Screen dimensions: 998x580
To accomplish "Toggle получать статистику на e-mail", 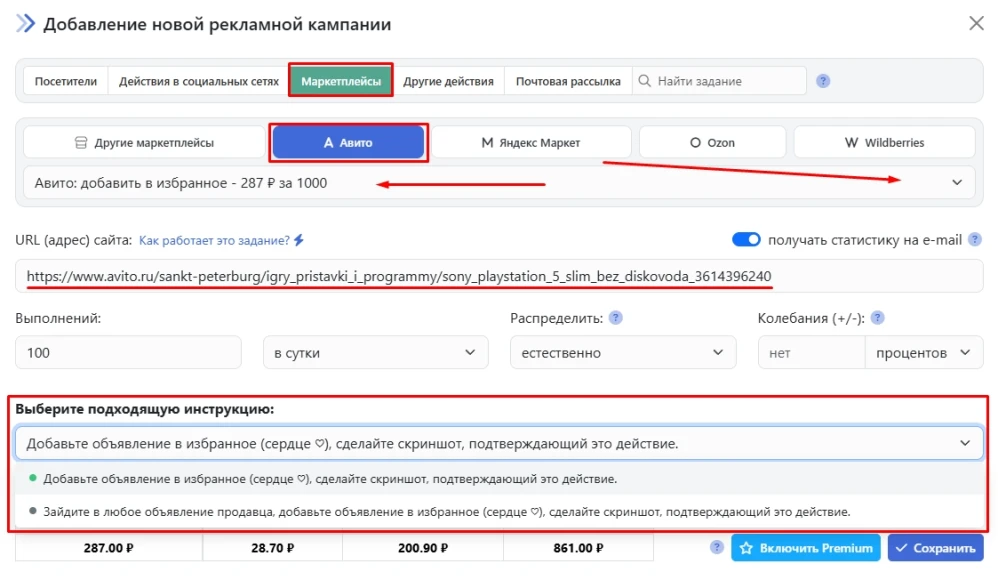I will pyautogui.click(x=747, y=239).
